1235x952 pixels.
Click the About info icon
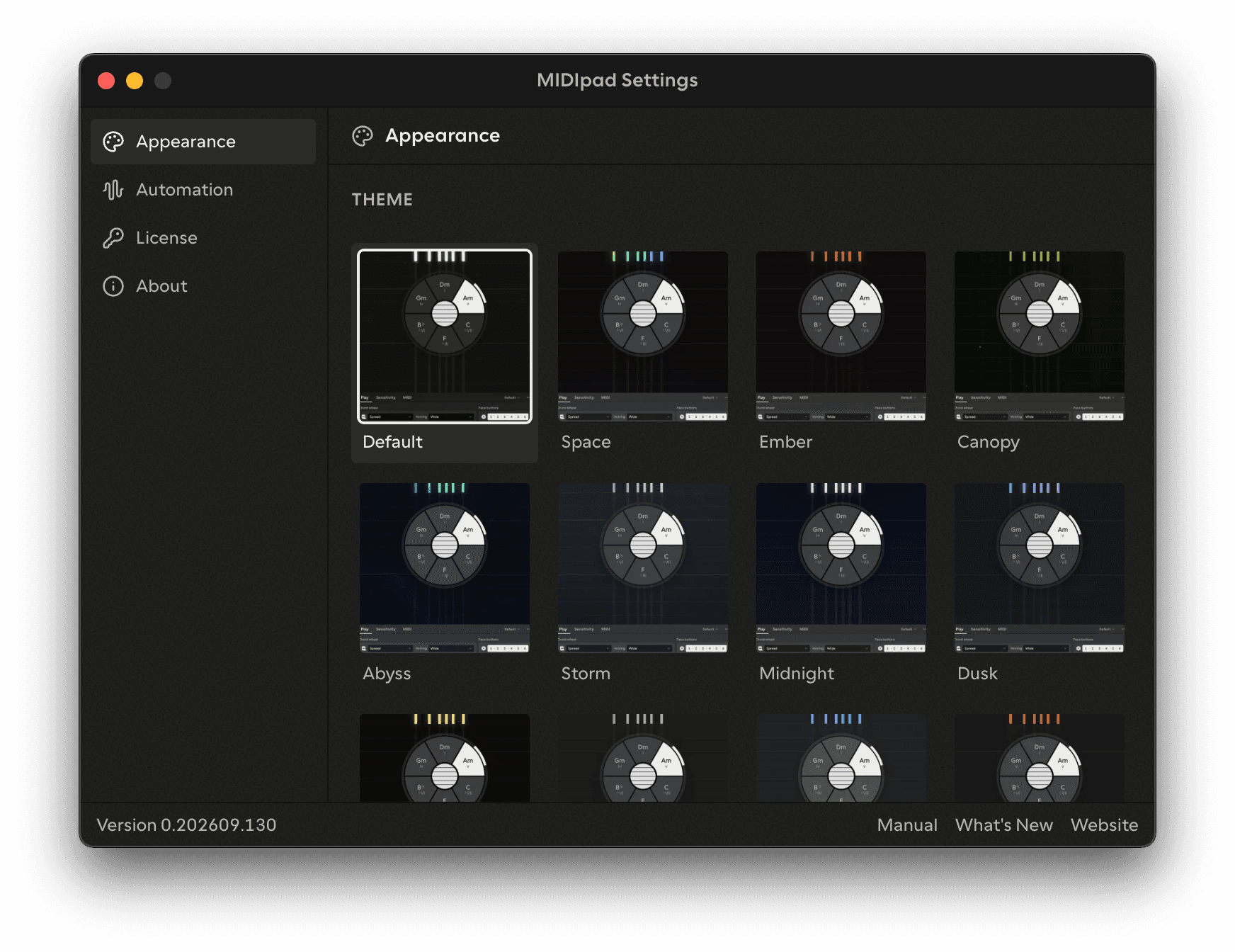click(113, 286)
